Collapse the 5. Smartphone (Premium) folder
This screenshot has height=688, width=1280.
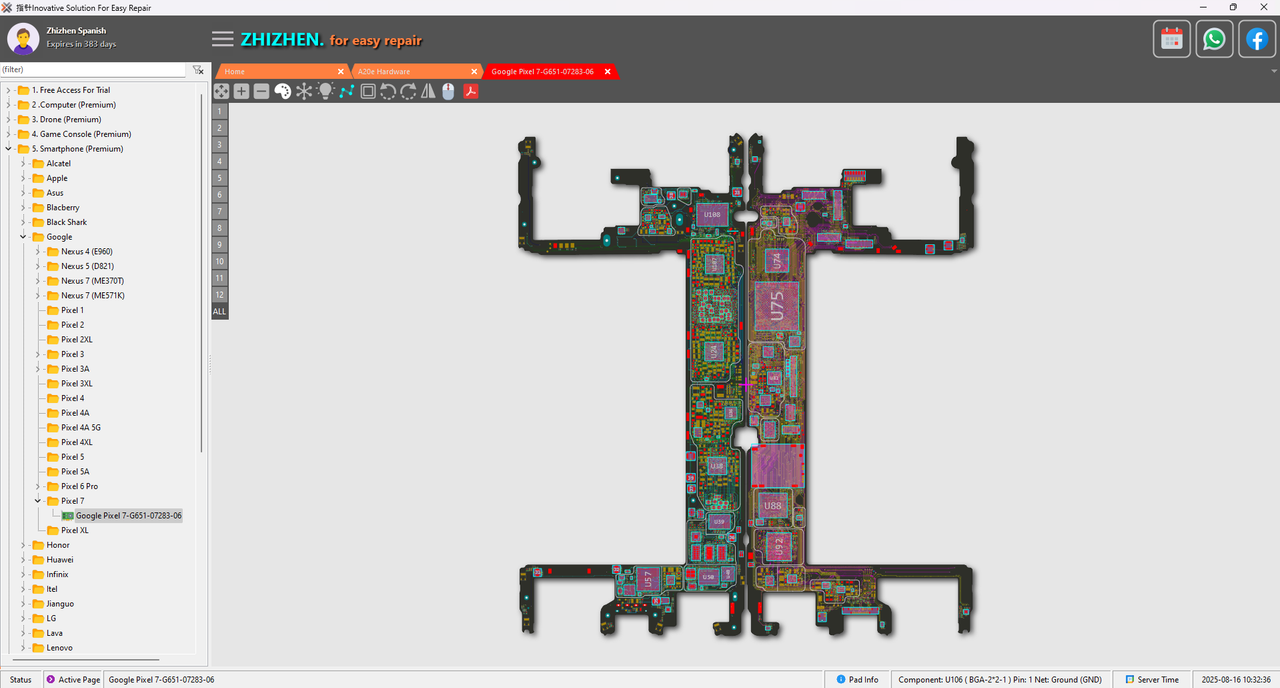9,149
